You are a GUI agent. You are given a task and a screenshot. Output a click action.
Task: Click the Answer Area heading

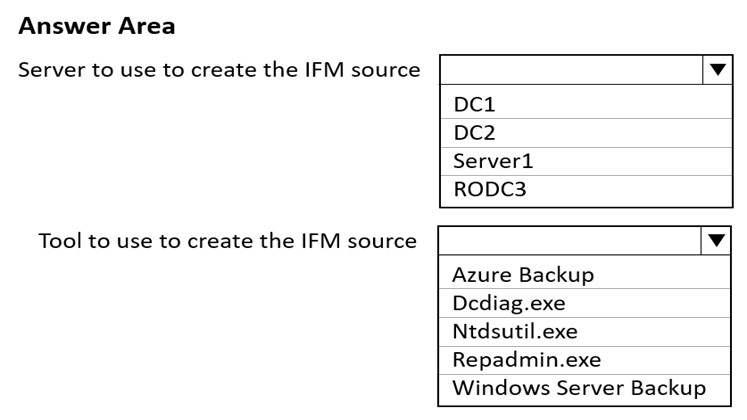click(97, 26)
